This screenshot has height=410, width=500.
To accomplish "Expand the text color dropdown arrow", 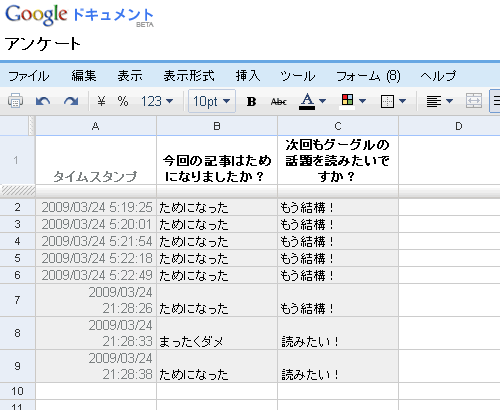I will point(322,101).
